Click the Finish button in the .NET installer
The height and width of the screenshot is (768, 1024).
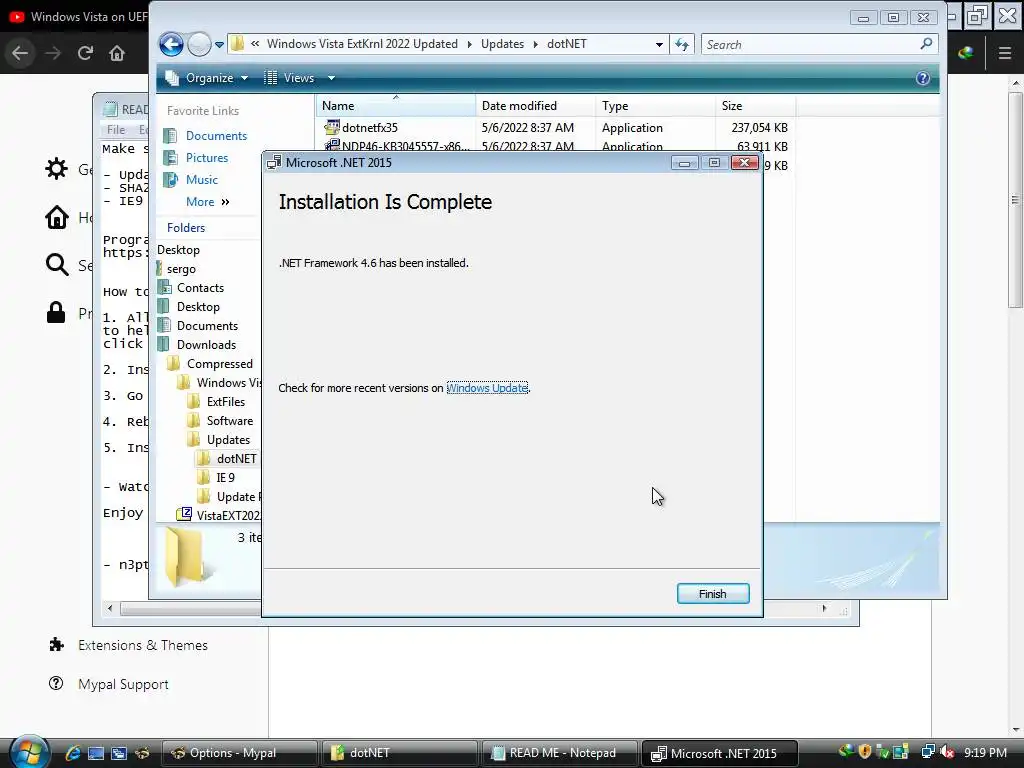tap(712, 594)
